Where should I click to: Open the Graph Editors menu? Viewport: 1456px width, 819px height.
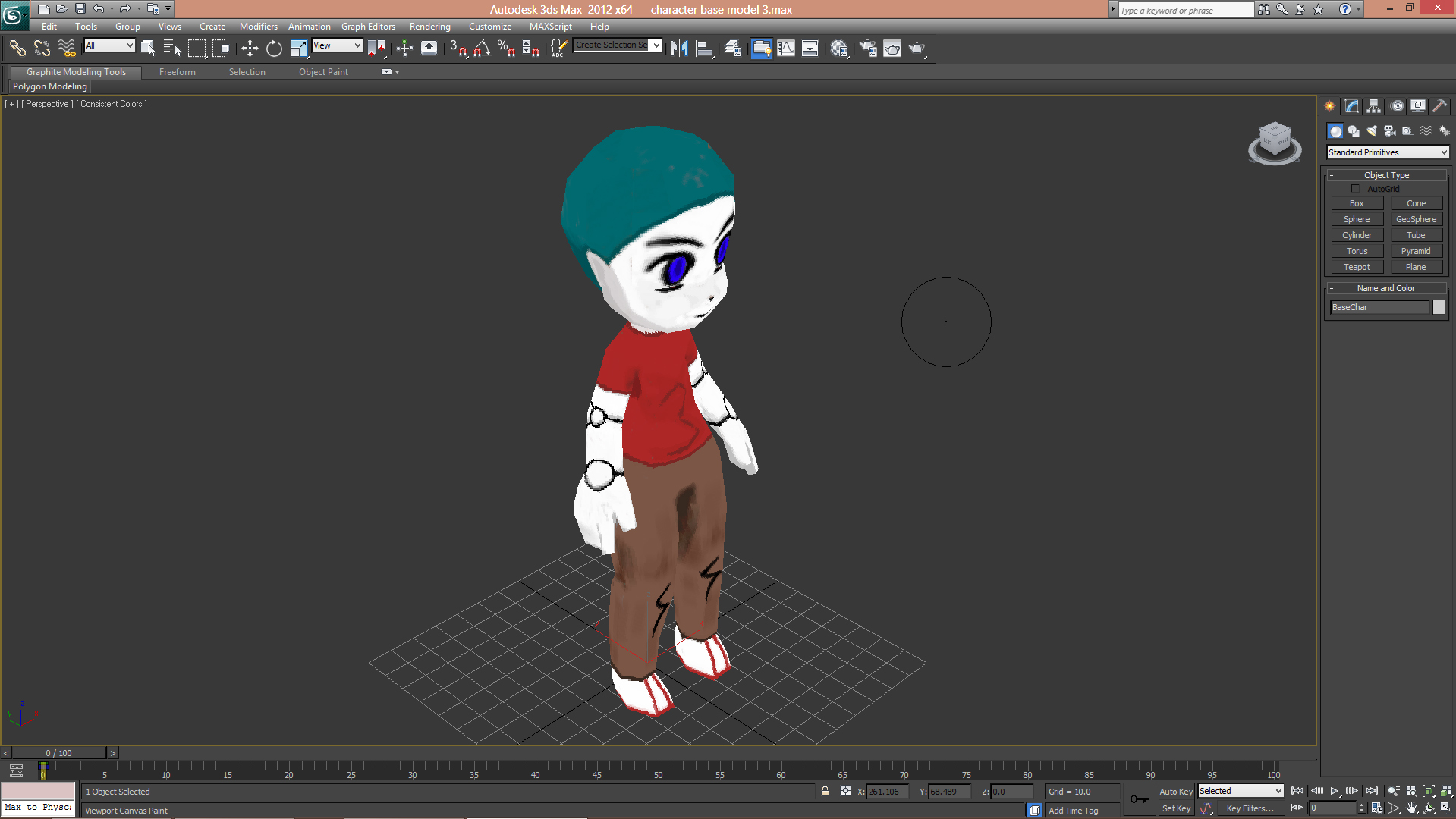click(x=368, y=27)
